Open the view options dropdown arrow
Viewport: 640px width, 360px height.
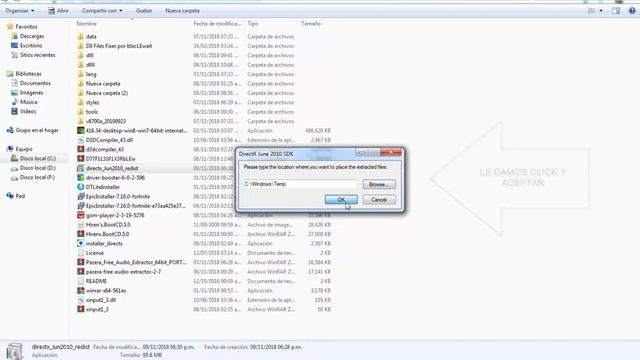tap(601, 11)
